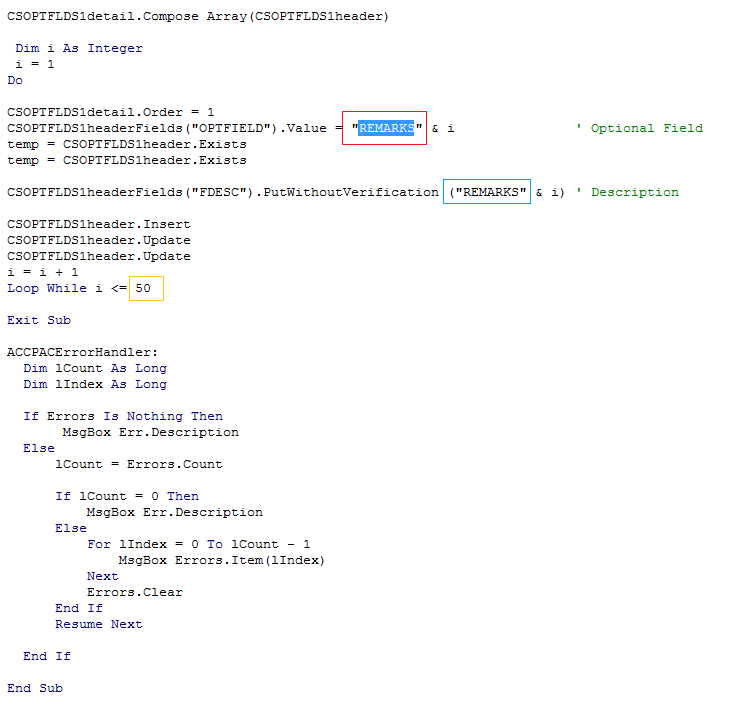Click the 'MsgBox Errors.Item(lIndex)' line

pyautogui.click(x=221, y=560)
